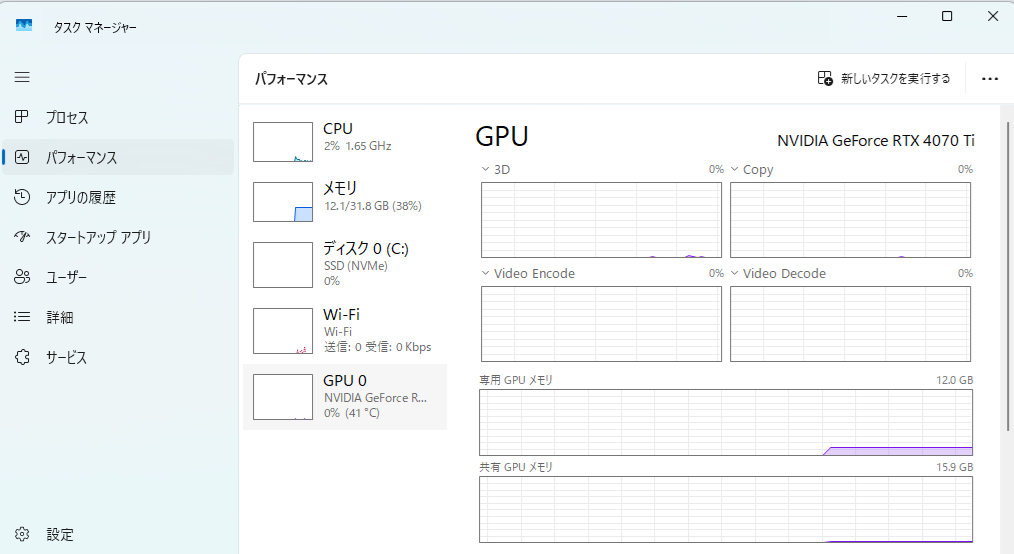Click 新しいタスクを実行する button
This screenshot has width=1014, height=554.
pyautogui.click(x=884, y=78)
